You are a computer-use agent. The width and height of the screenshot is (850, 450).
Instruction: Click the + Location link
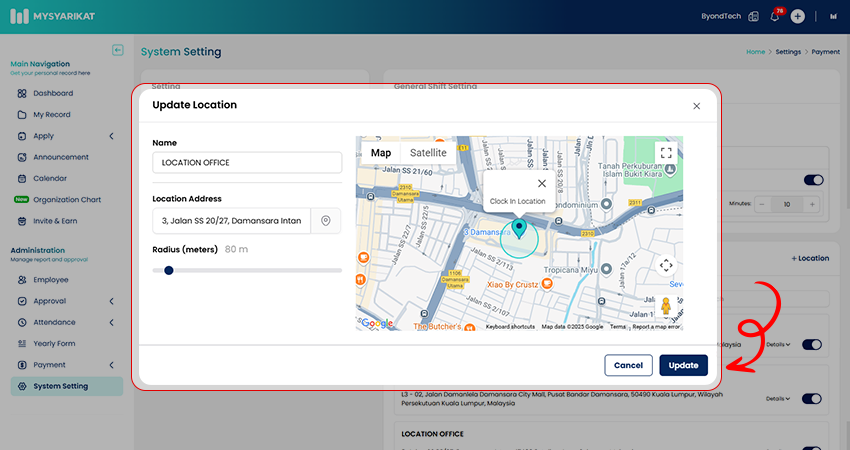pos(810,259)
